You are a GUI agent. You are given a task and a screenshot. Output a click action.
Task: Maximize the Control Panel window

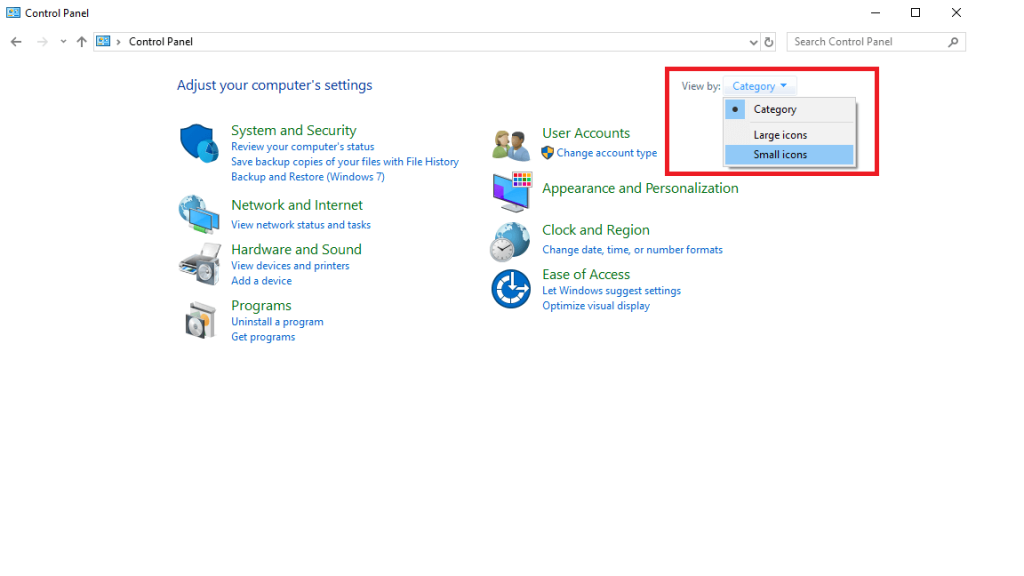(x=916, y=12)
